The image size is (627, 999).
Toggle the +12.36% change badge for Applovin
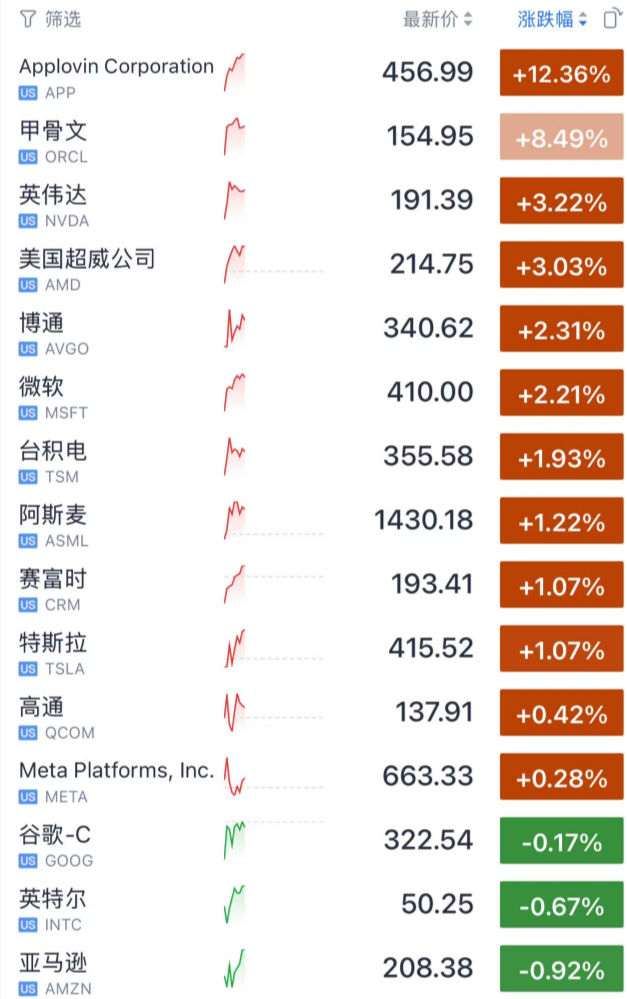(561, 74)
